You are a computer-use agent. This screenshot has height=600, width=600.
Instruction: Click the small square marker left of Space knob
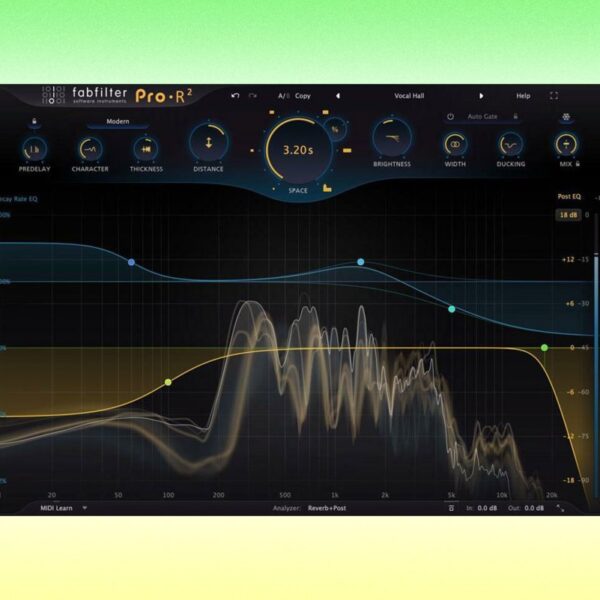252,150
